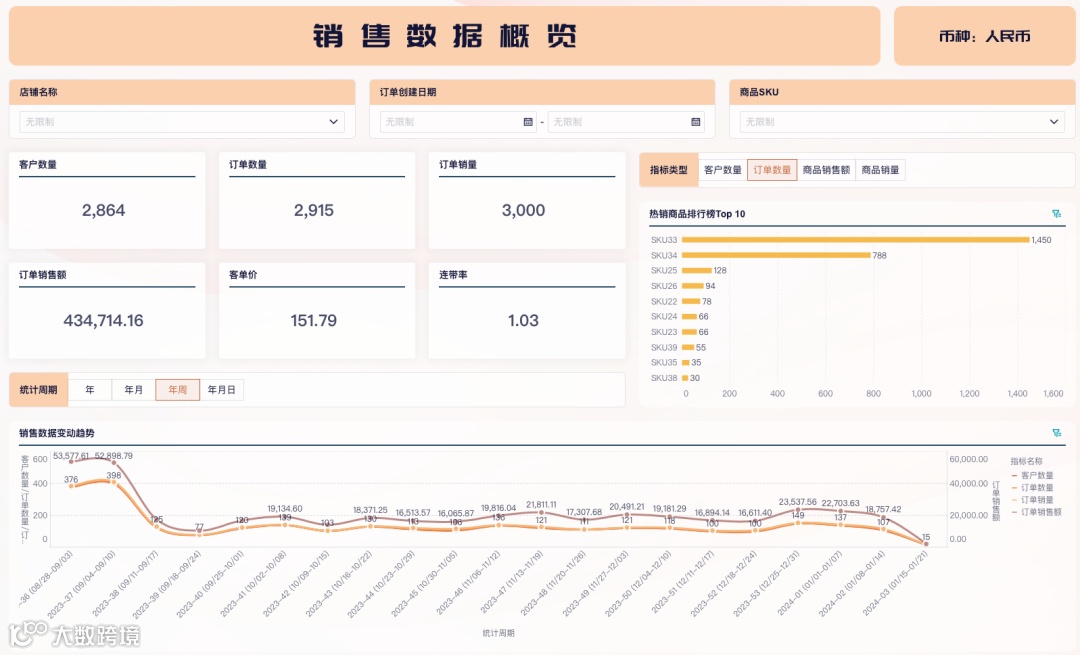Toggle 订单销量 series in trend legend

tap(1032, 500)
